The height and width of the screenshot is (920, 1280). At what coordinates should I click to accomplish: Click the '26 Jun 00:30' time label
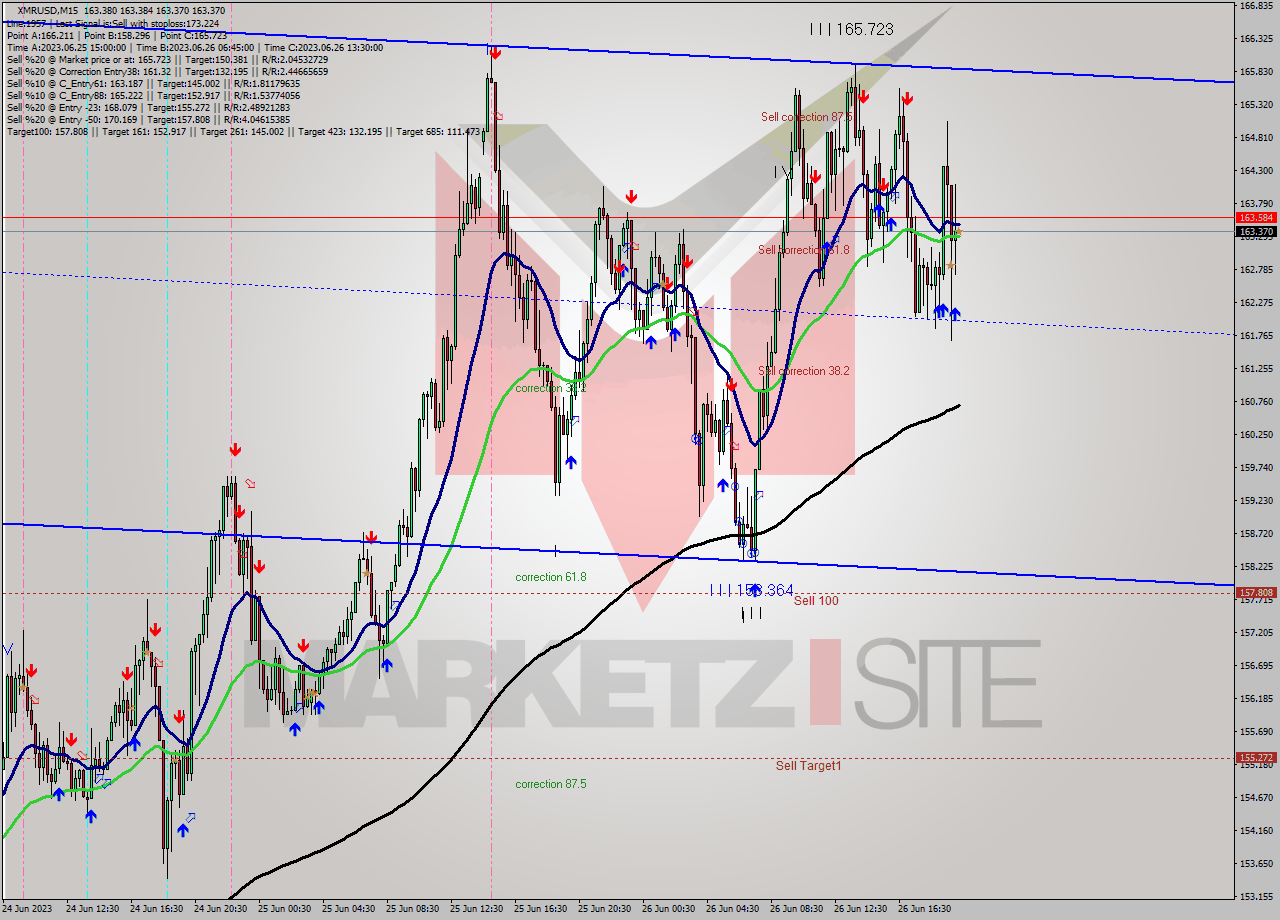668,909
